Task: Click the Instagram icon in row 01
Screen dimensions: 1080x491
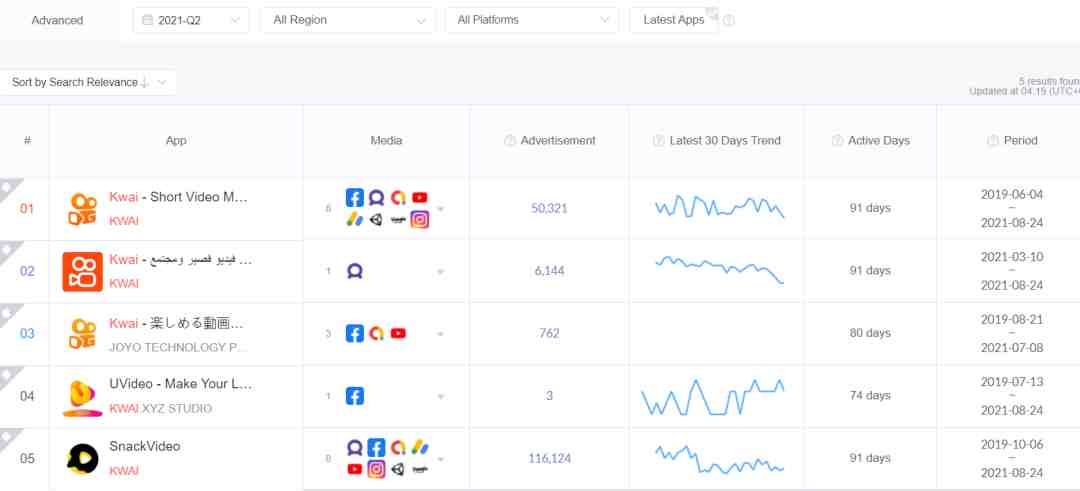Action: point(419,220)
